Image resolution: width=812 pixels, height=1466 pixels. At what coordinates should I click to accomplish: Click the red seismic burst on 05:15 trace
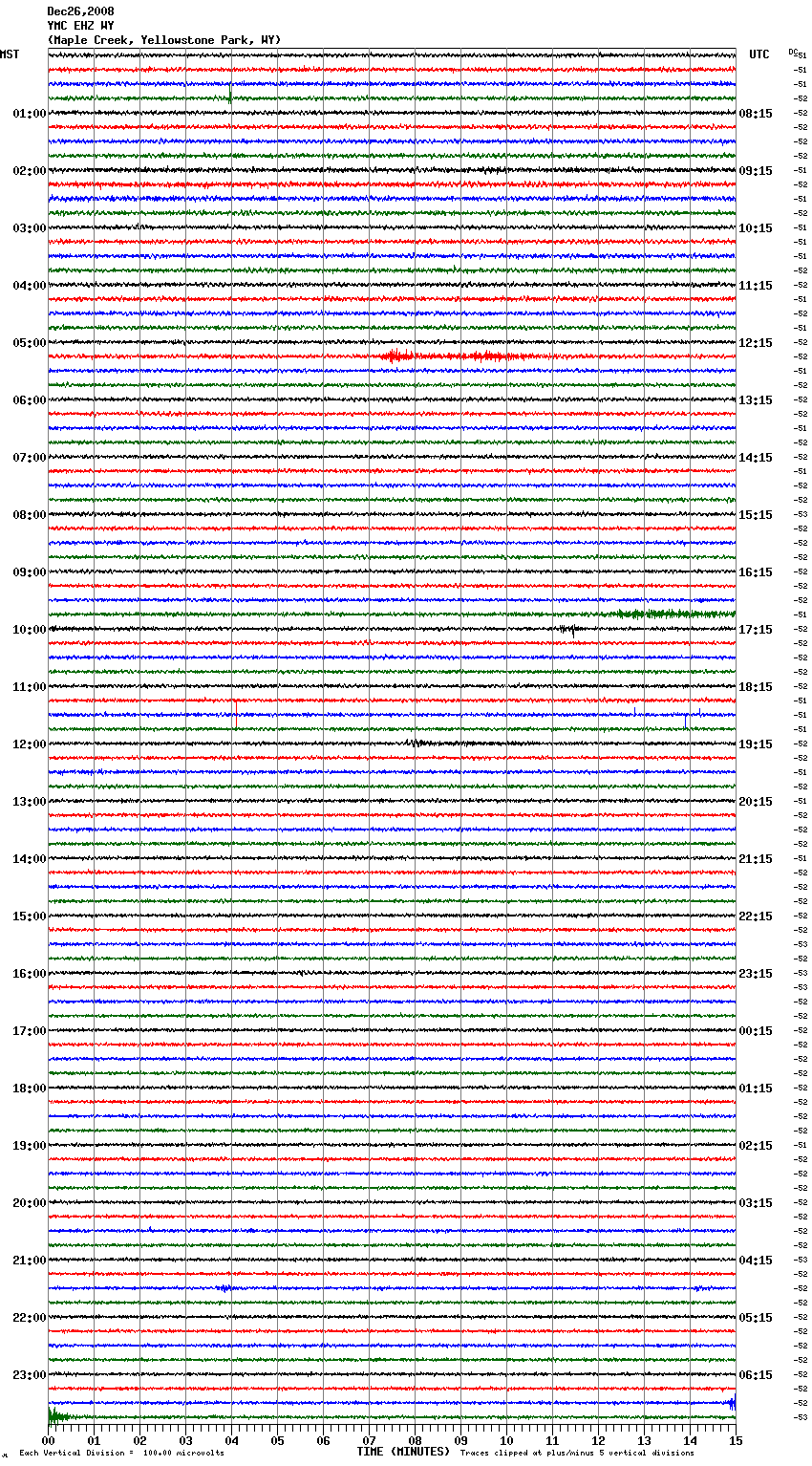click(x=459, y=356)
